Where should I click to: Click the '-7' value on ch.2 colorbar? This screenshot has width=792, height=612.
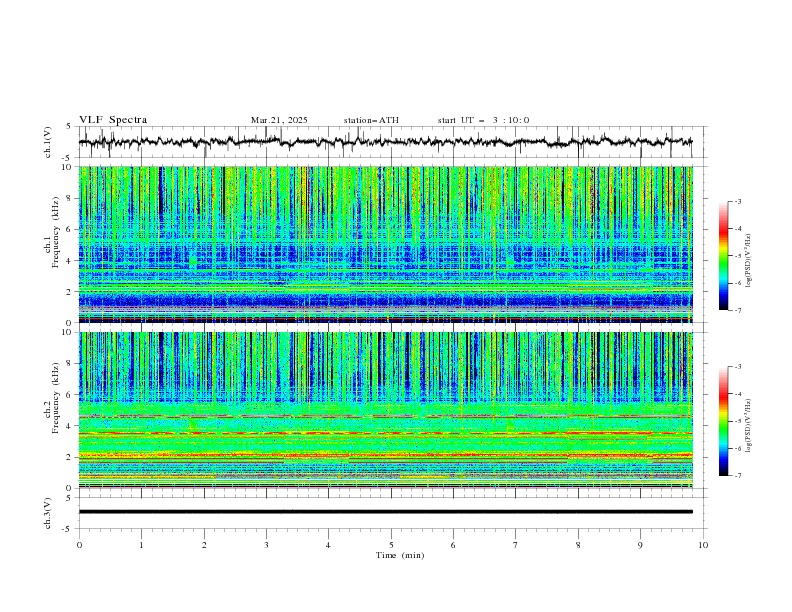click(x=737, y=476)
